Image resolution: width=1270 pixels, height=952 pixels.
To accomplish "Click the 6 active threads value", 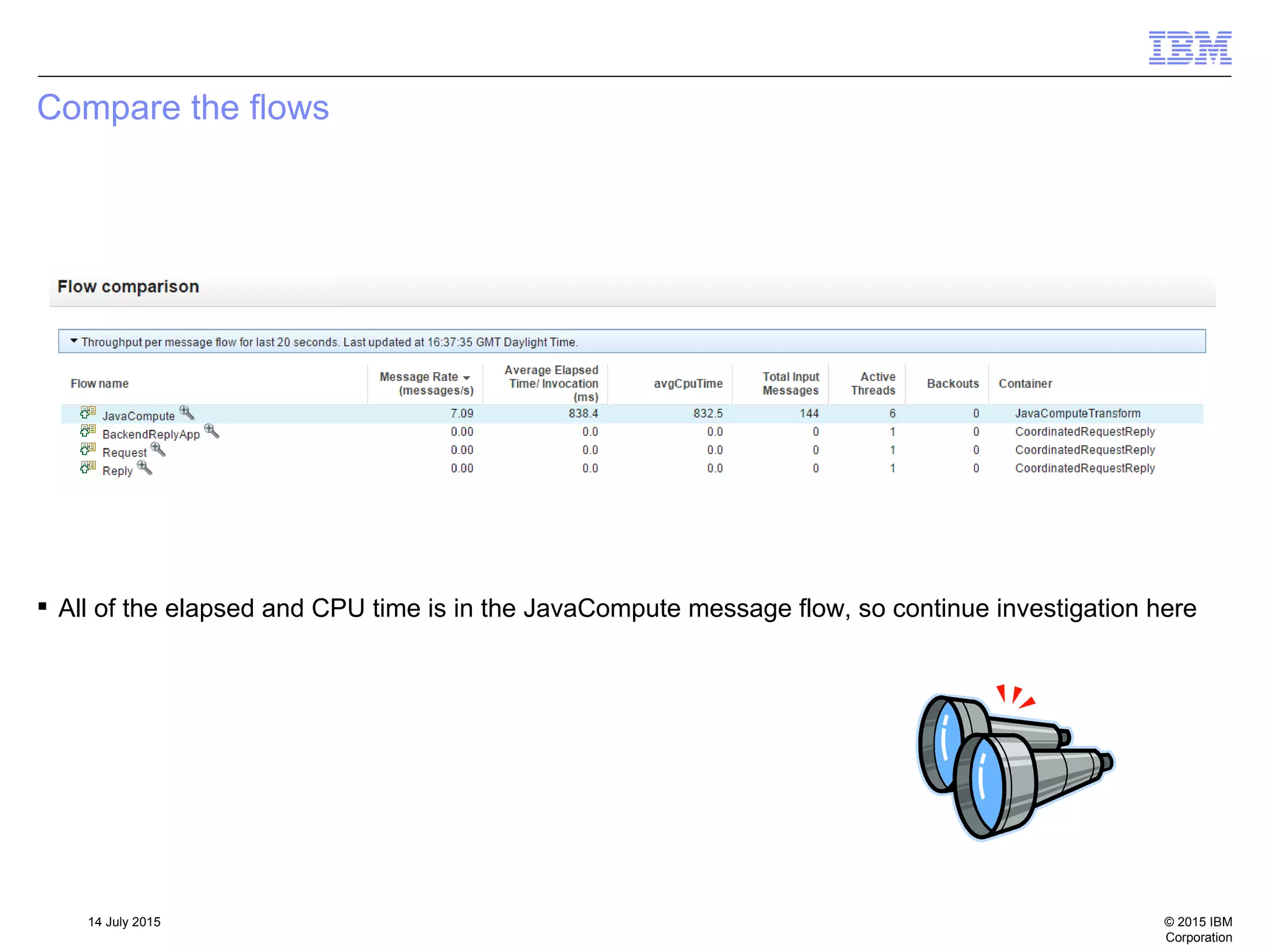I will pos(892,414).
